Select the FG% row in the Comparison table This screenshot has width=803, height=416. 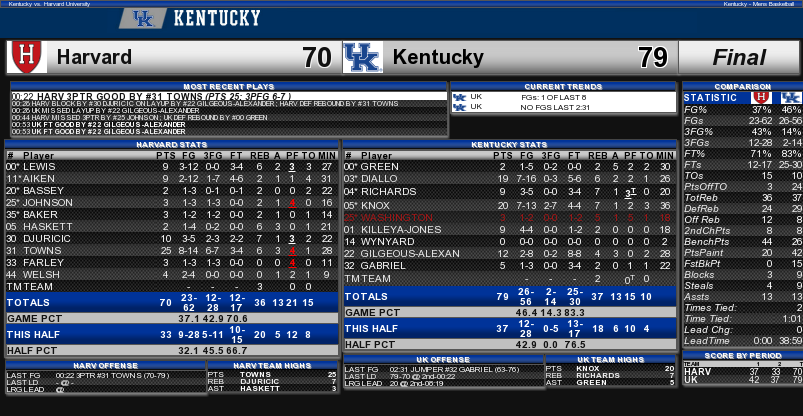coord(742,109)
